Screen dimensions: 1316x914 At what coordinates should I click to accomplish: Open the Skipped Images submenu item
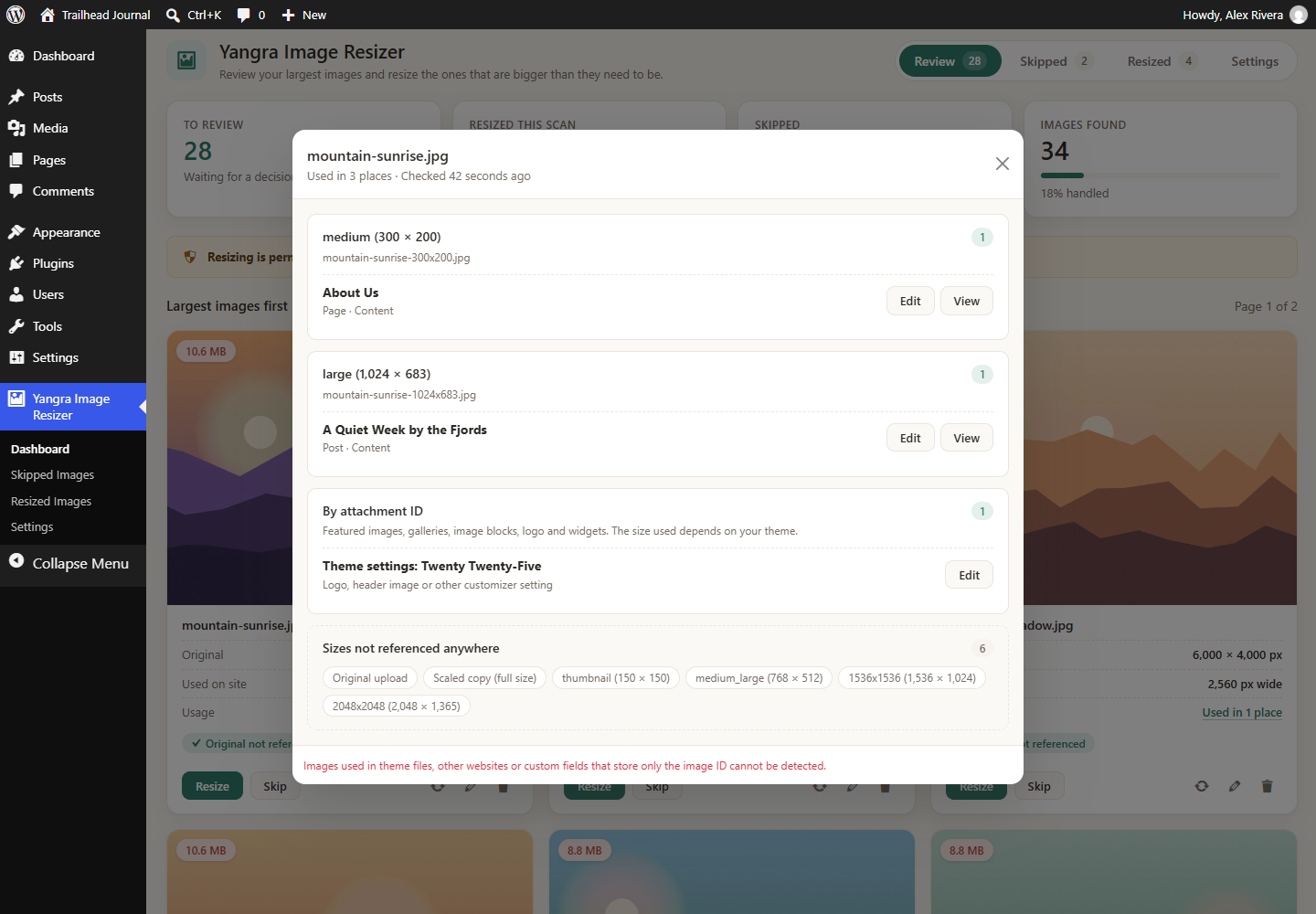[52, 475]
